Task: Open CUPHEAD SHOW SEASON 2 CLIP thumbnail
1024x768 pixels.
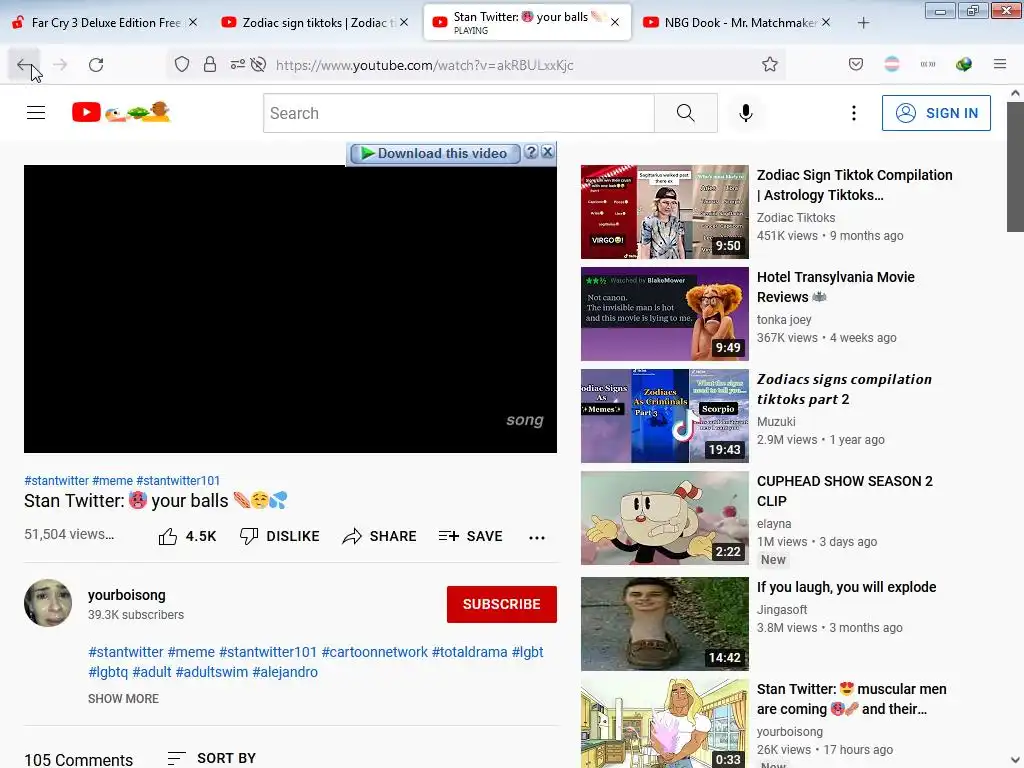Action: 664,518
